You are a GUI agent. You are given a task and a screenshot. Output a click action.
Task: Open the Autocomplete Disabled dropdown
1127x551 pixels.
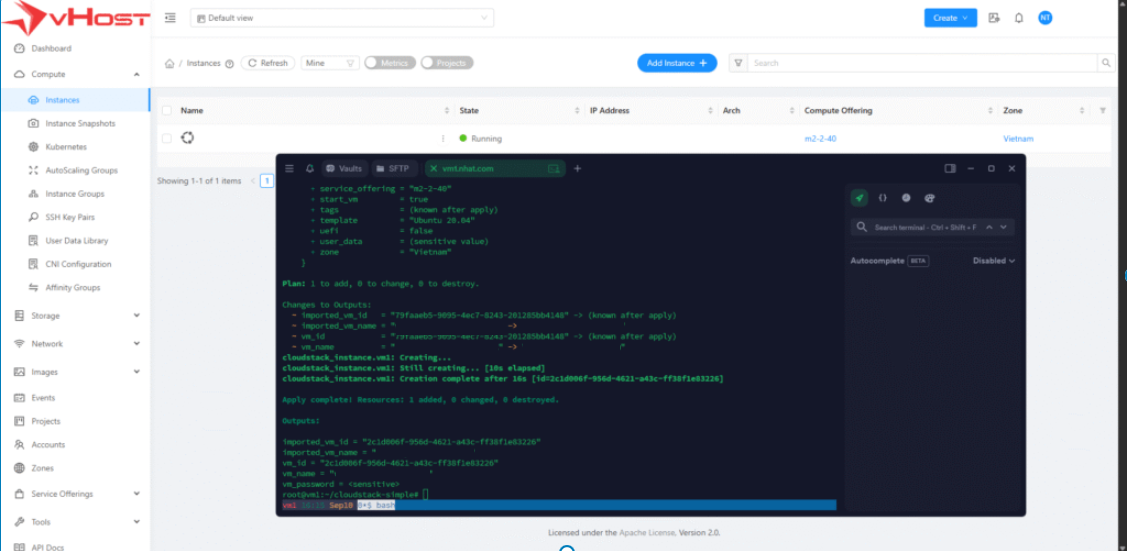(x=993, y=261)
